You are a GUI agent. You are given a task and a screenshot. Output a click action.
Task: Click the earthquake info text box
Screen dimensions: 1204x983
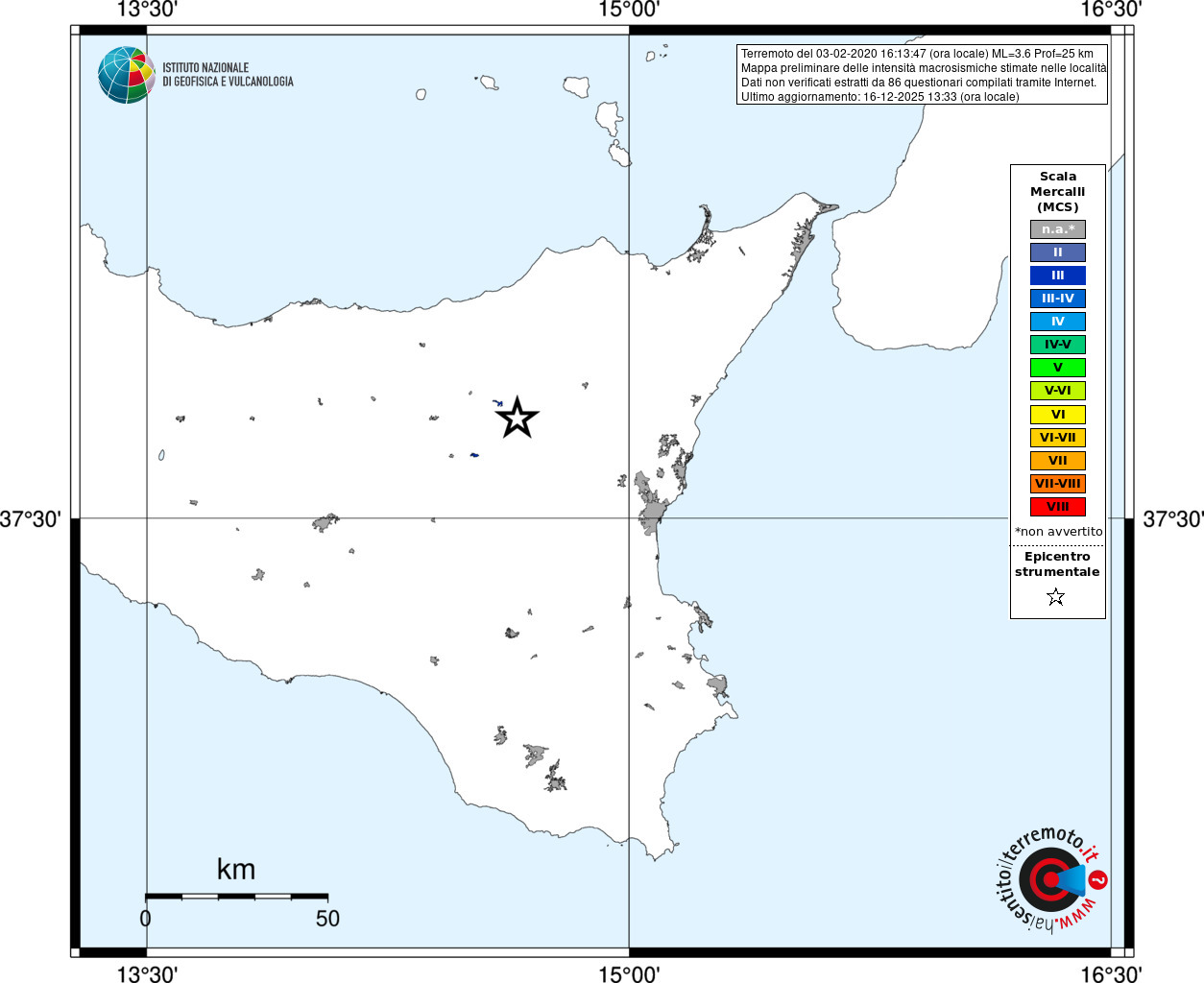(923, 74)
